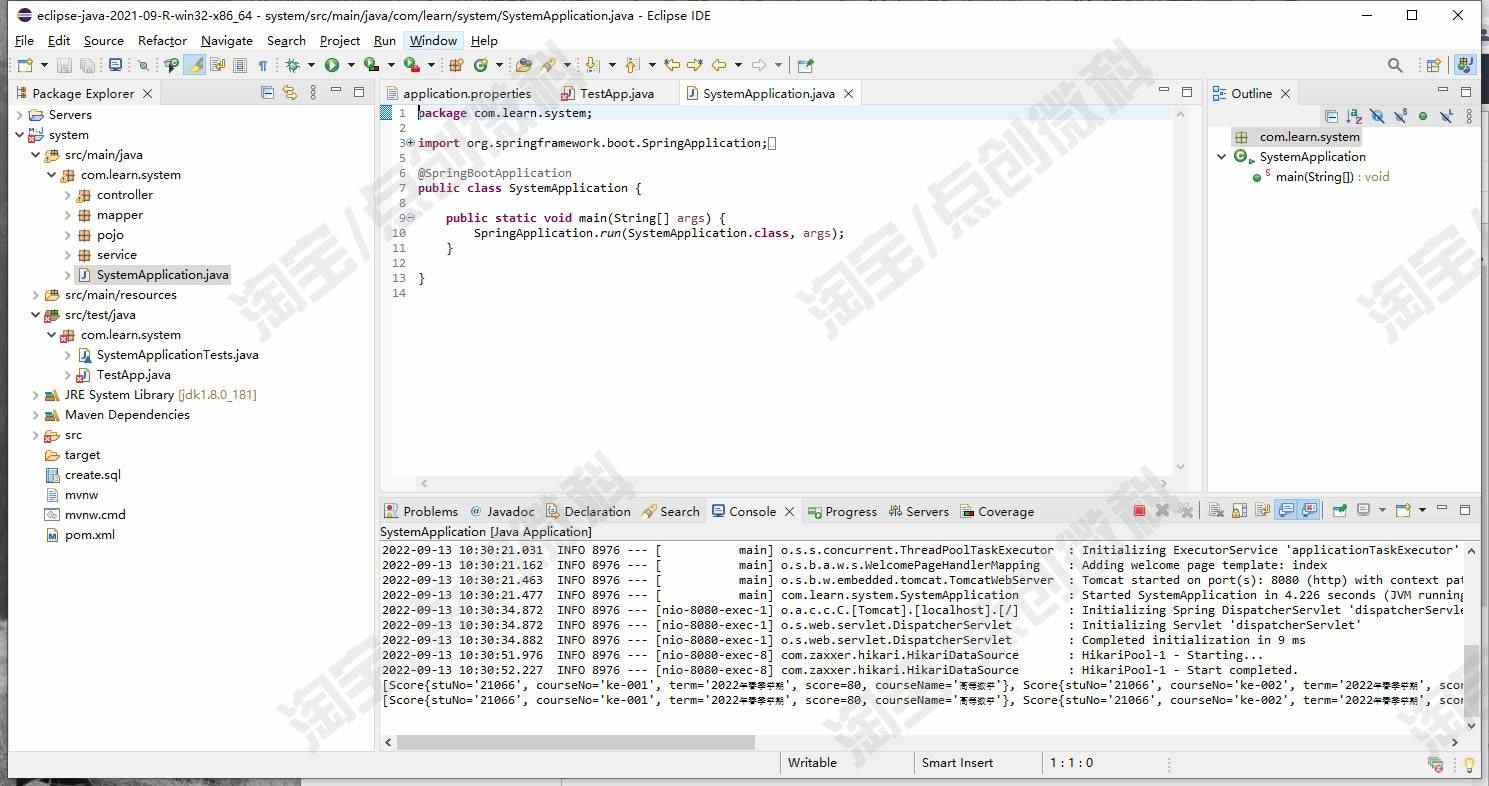The height and width of the screenshot is (786, 1489).
Task: Expand JRE System Library node
Action: click(35, 395)
